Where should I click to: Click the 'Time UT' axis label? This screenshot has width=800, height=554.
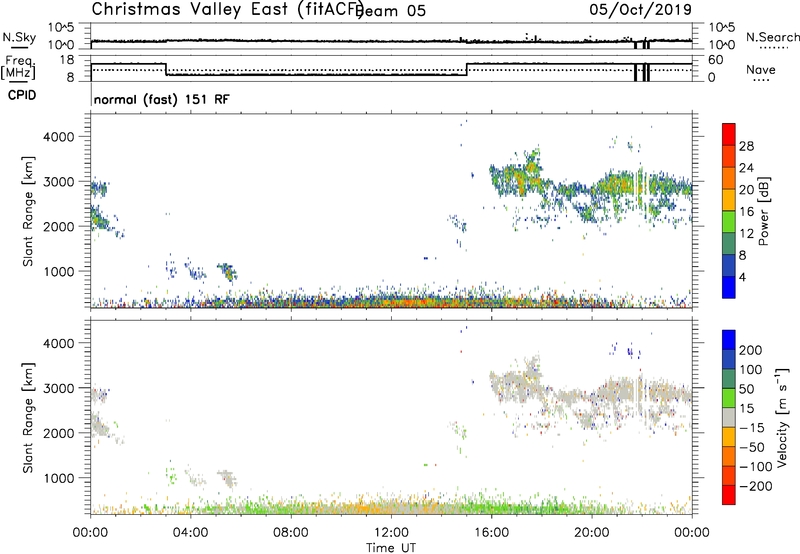tap(391, 548)
